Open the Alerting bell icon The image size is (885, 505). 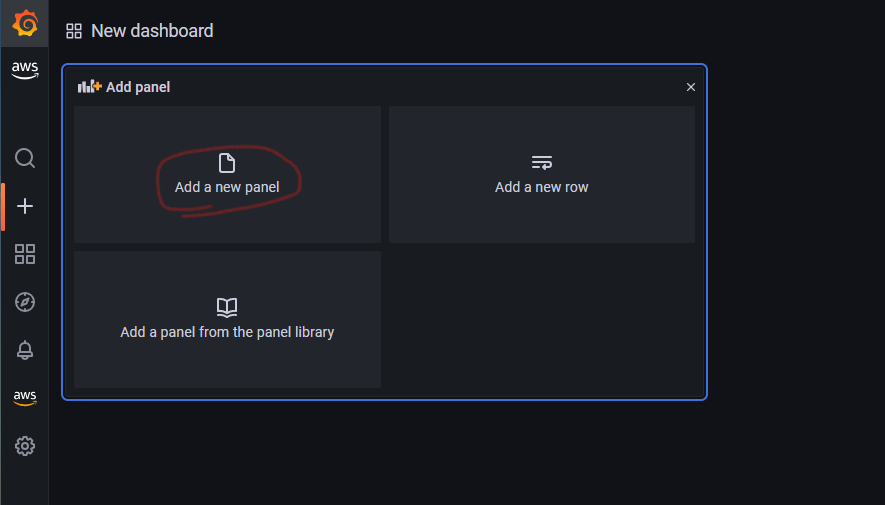25,350
